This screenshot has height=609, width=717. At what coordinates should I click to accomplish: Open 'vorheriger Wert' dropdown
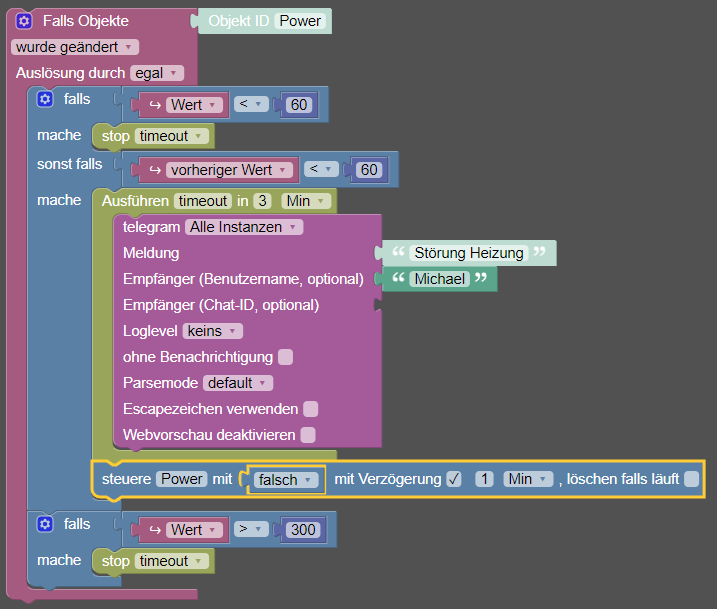click(229, 170)
